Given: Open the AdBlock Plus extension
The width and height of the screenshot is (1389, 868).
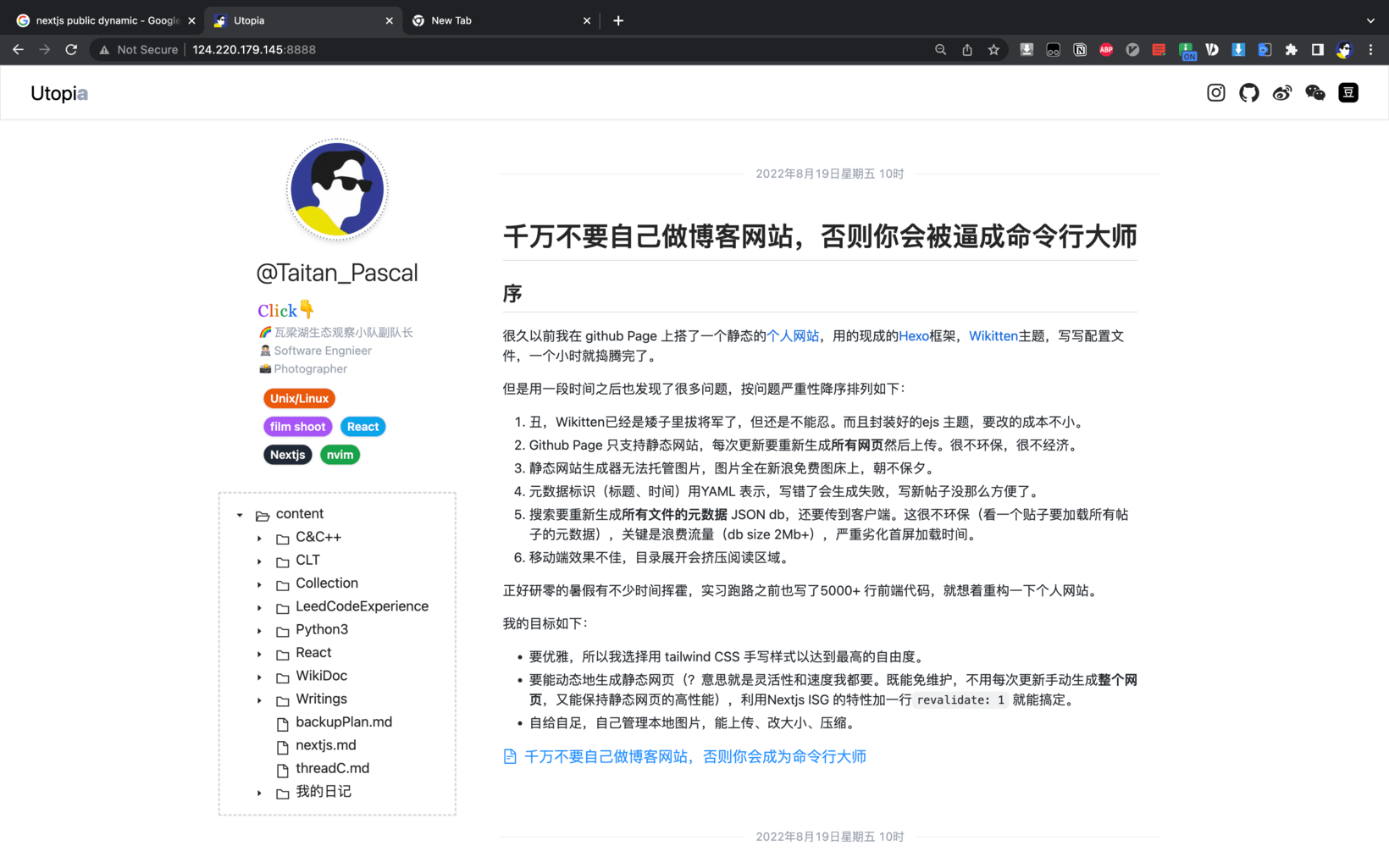Looking at the screenshot, I should click(1106, 50).
